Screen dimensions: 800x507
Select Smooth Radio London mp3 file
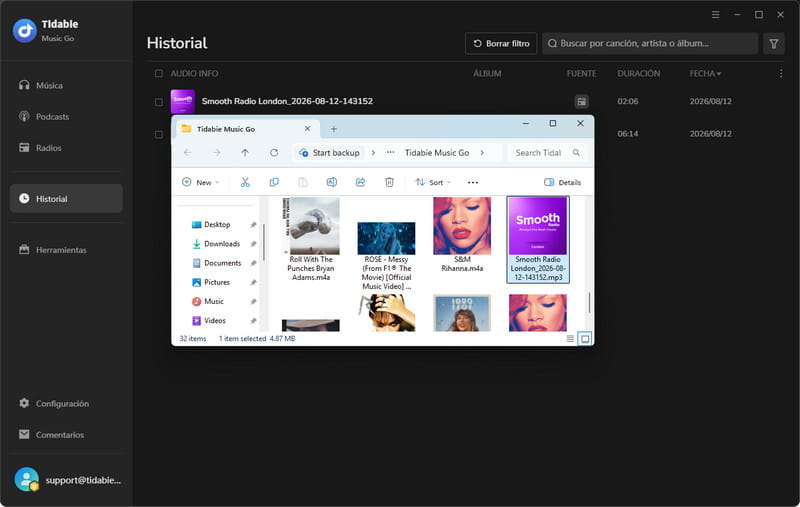pos(538,240)
